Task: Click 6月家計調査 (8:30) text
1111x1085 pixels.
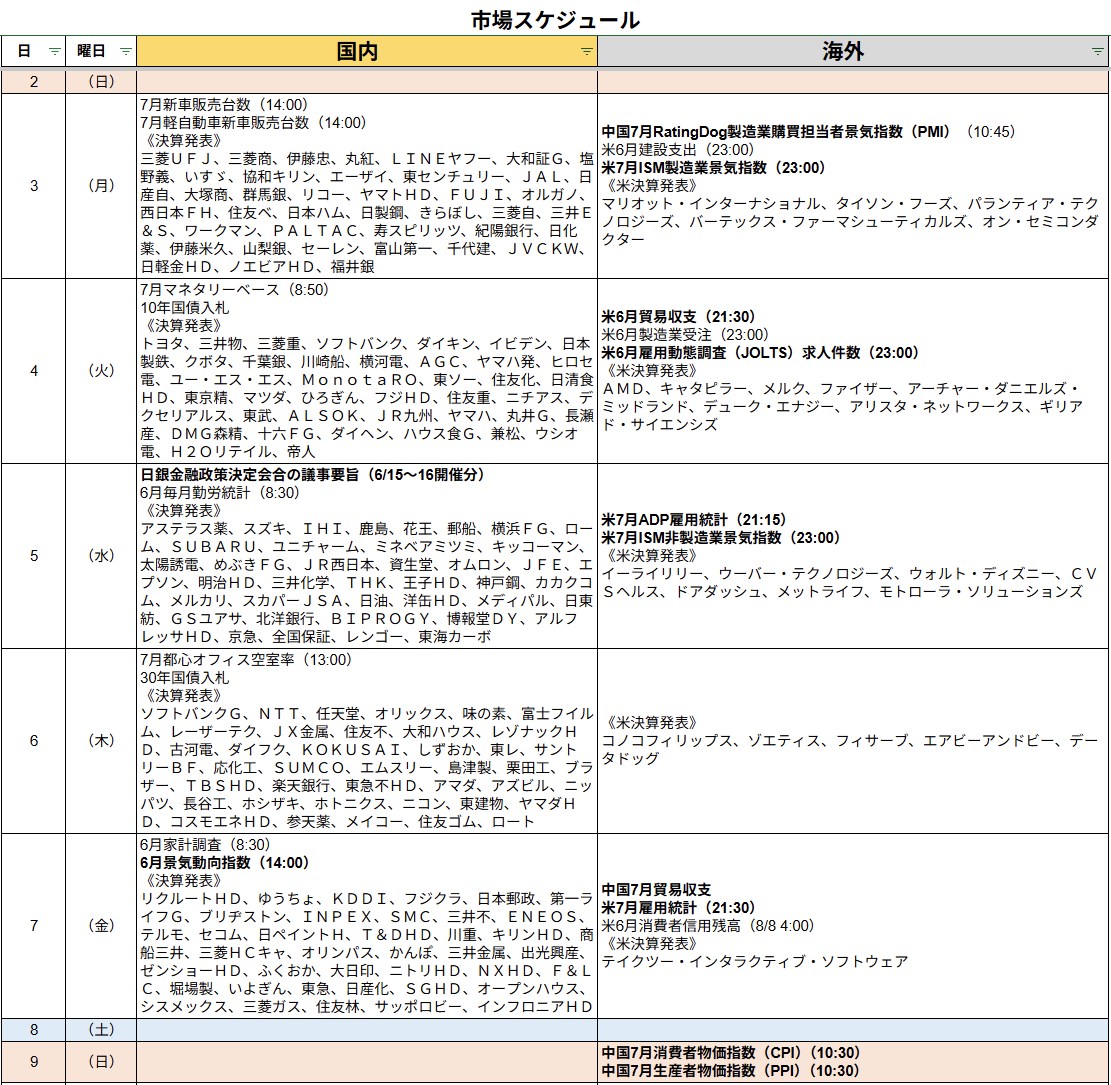Action: 205,845
